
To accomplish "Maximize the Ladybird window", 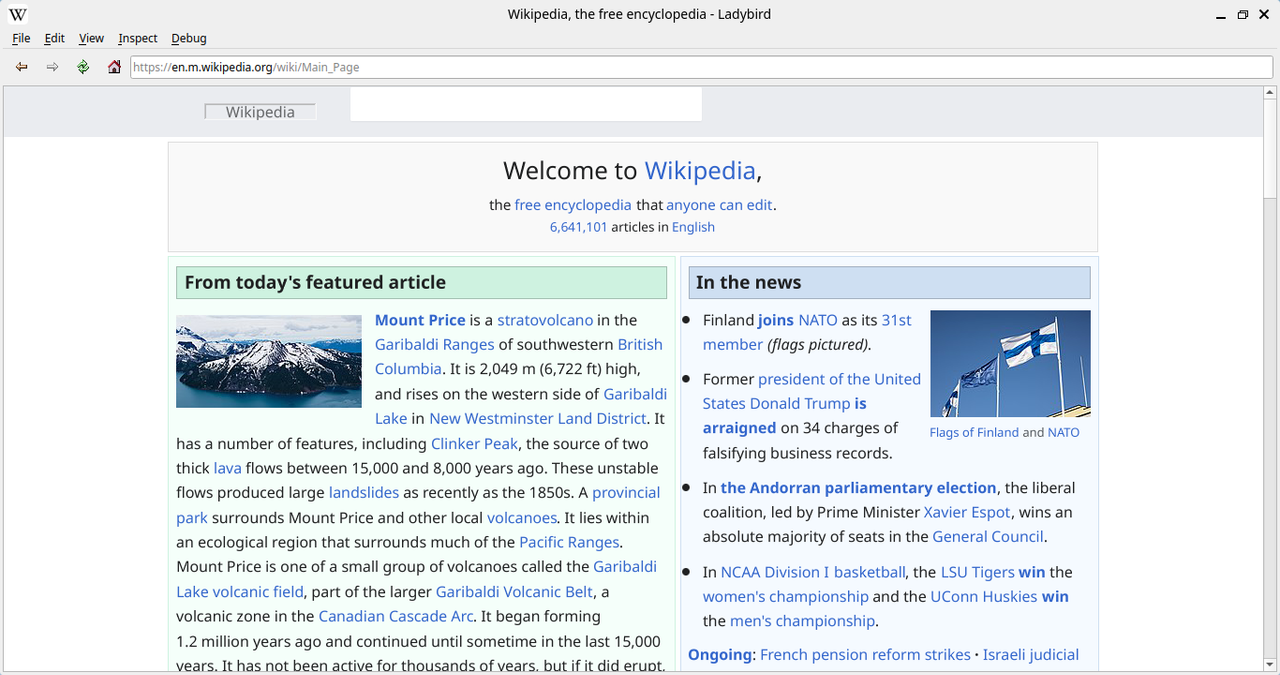I will pyautogui.click(x=1243, y=15).
